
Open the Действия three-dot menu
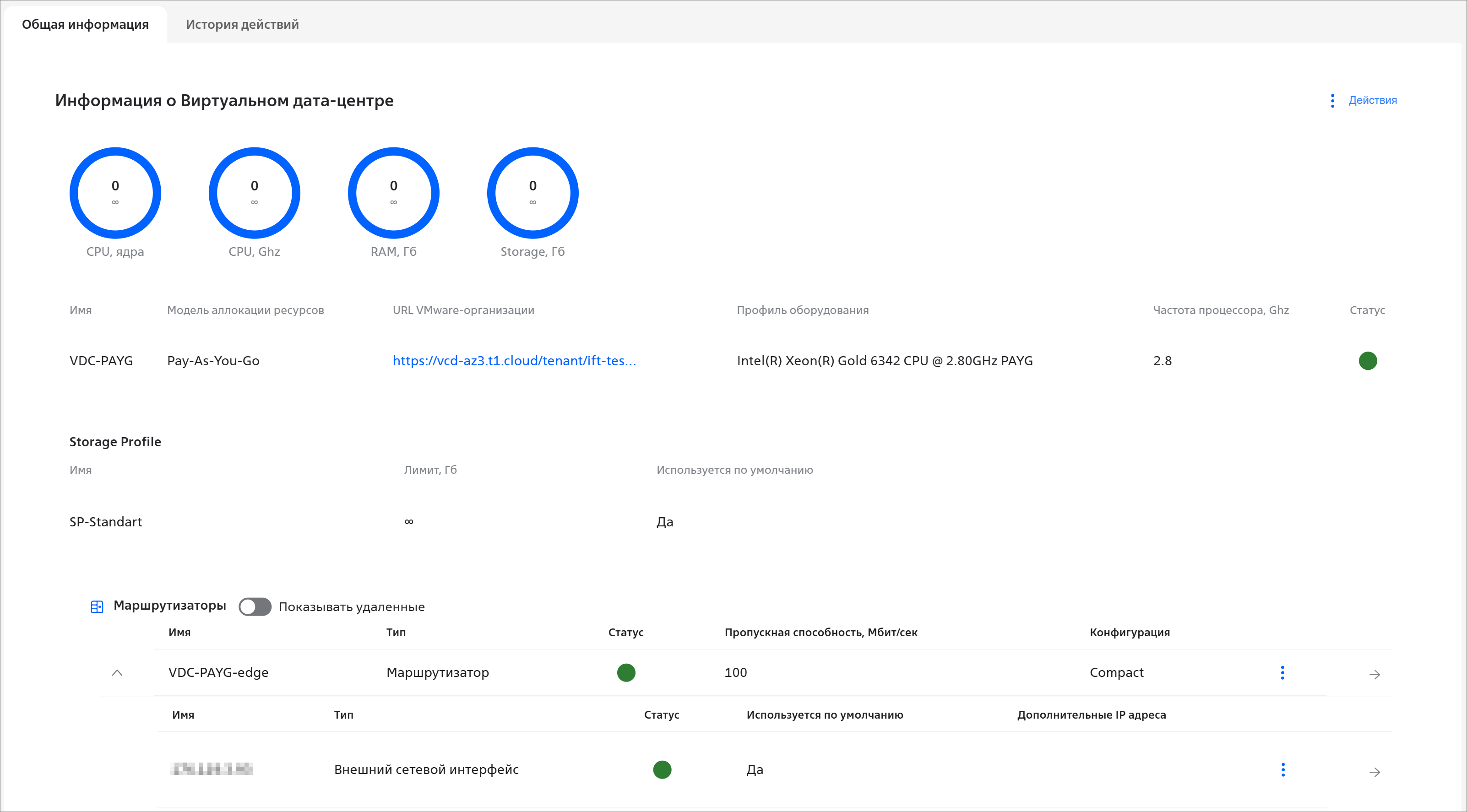pos(1332,101)
